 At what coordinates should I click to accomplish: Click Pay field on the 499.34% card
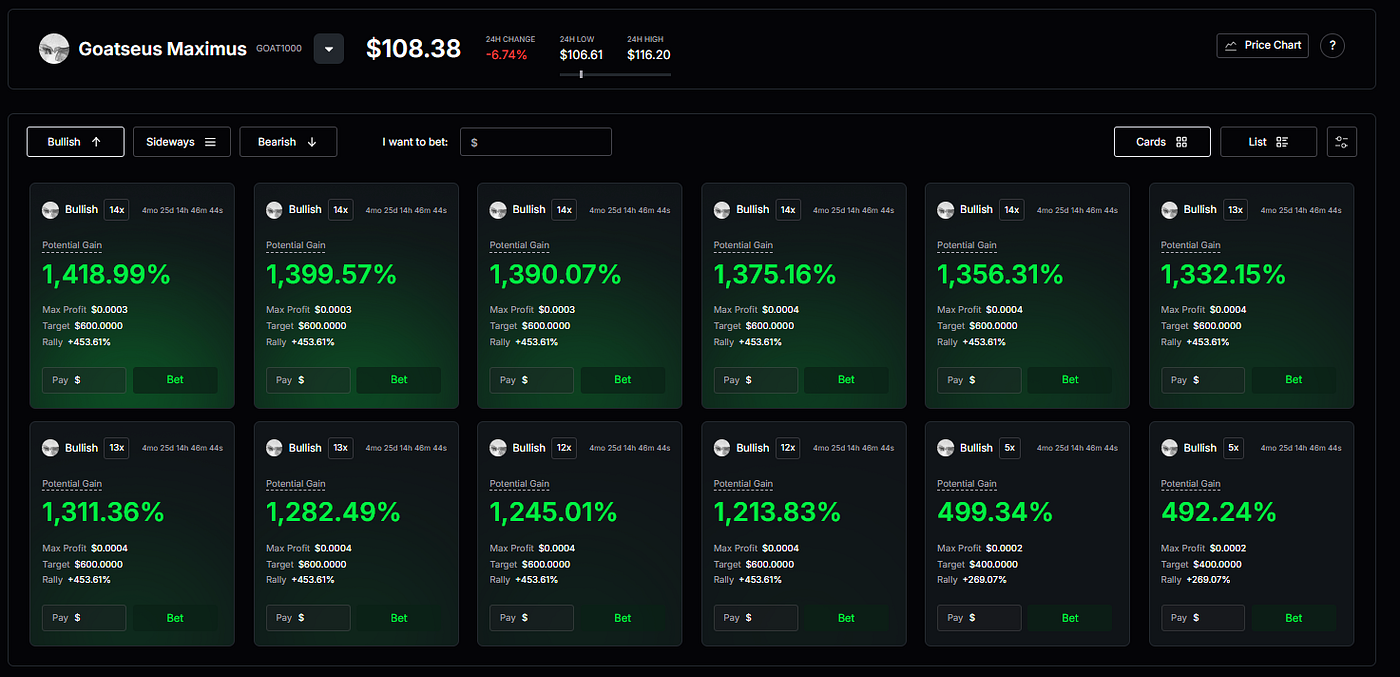pyautogui.click(x=979, y=618)
